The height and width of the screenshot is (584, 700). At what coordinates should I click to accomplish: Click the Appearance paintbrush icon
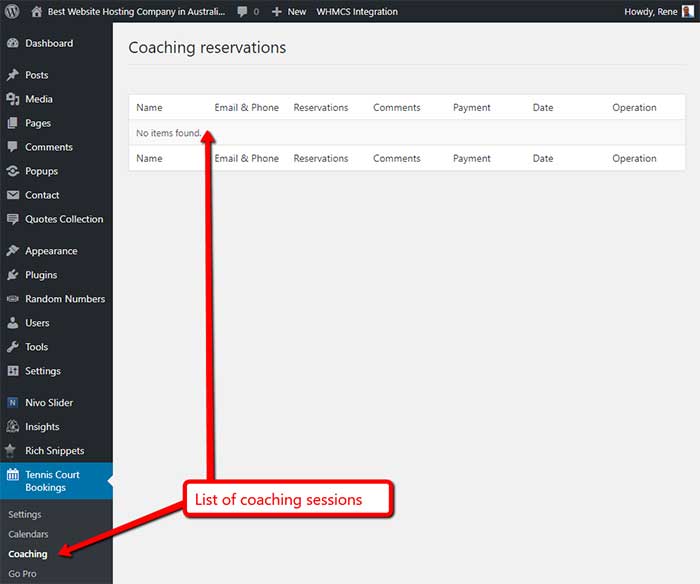pos(13,251)
